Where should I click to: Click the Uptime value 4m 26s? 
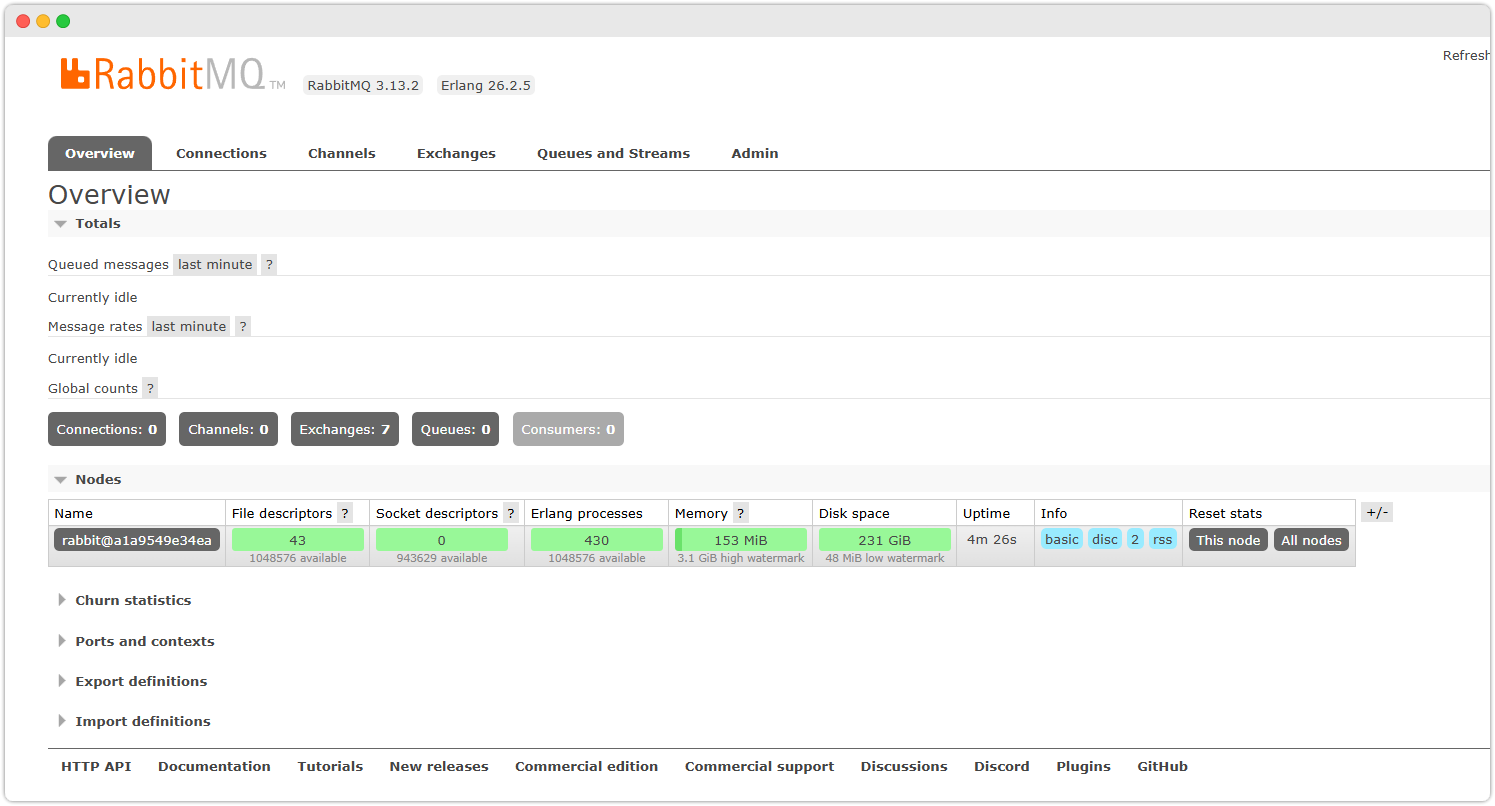(992, 539)
